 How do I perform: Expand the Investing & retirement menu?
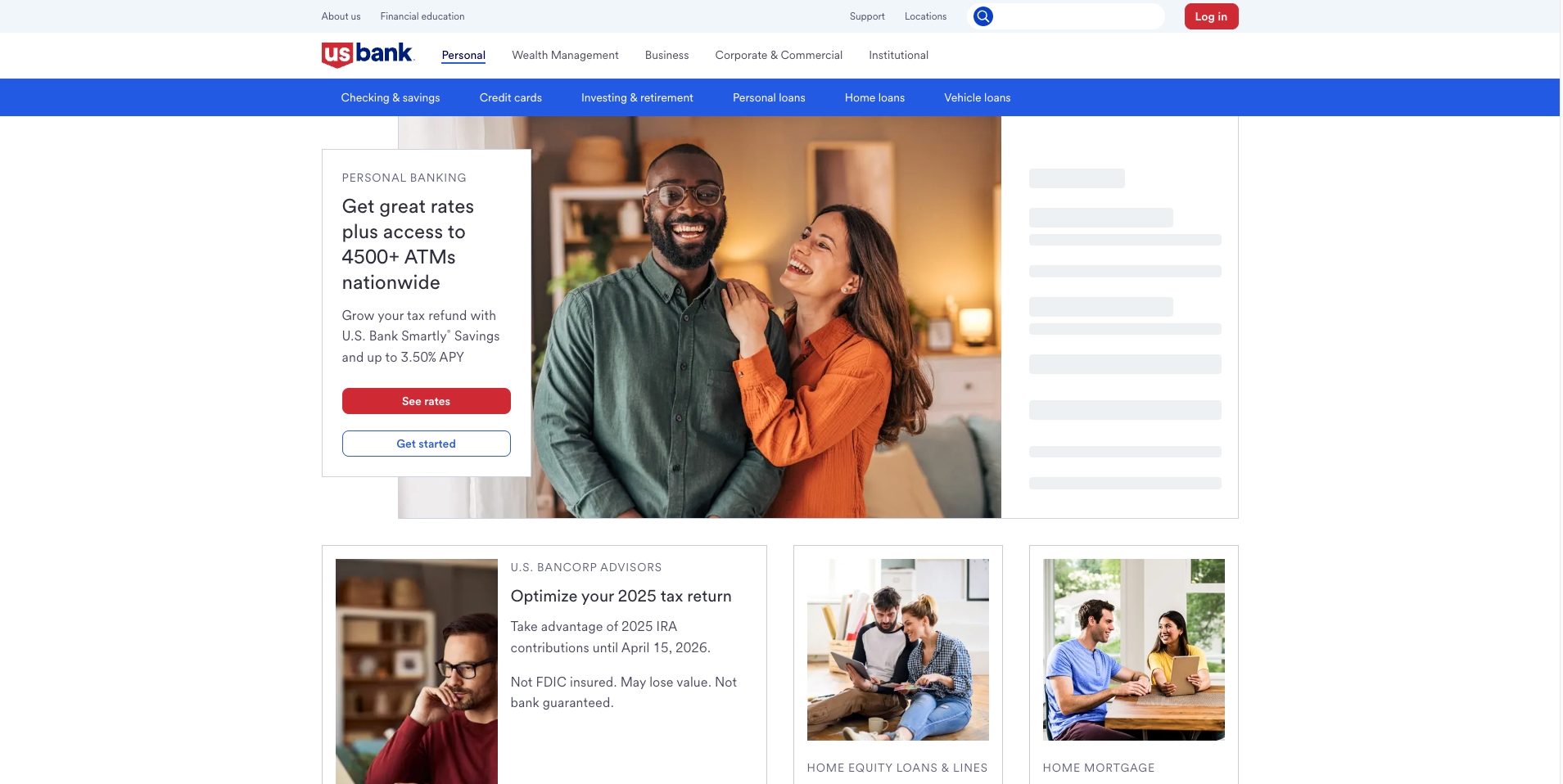coord(637,97)
